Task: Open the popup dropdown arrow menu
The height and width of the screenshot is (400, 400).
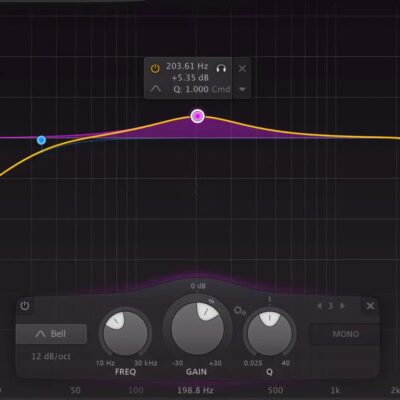Action: (242, 89)
